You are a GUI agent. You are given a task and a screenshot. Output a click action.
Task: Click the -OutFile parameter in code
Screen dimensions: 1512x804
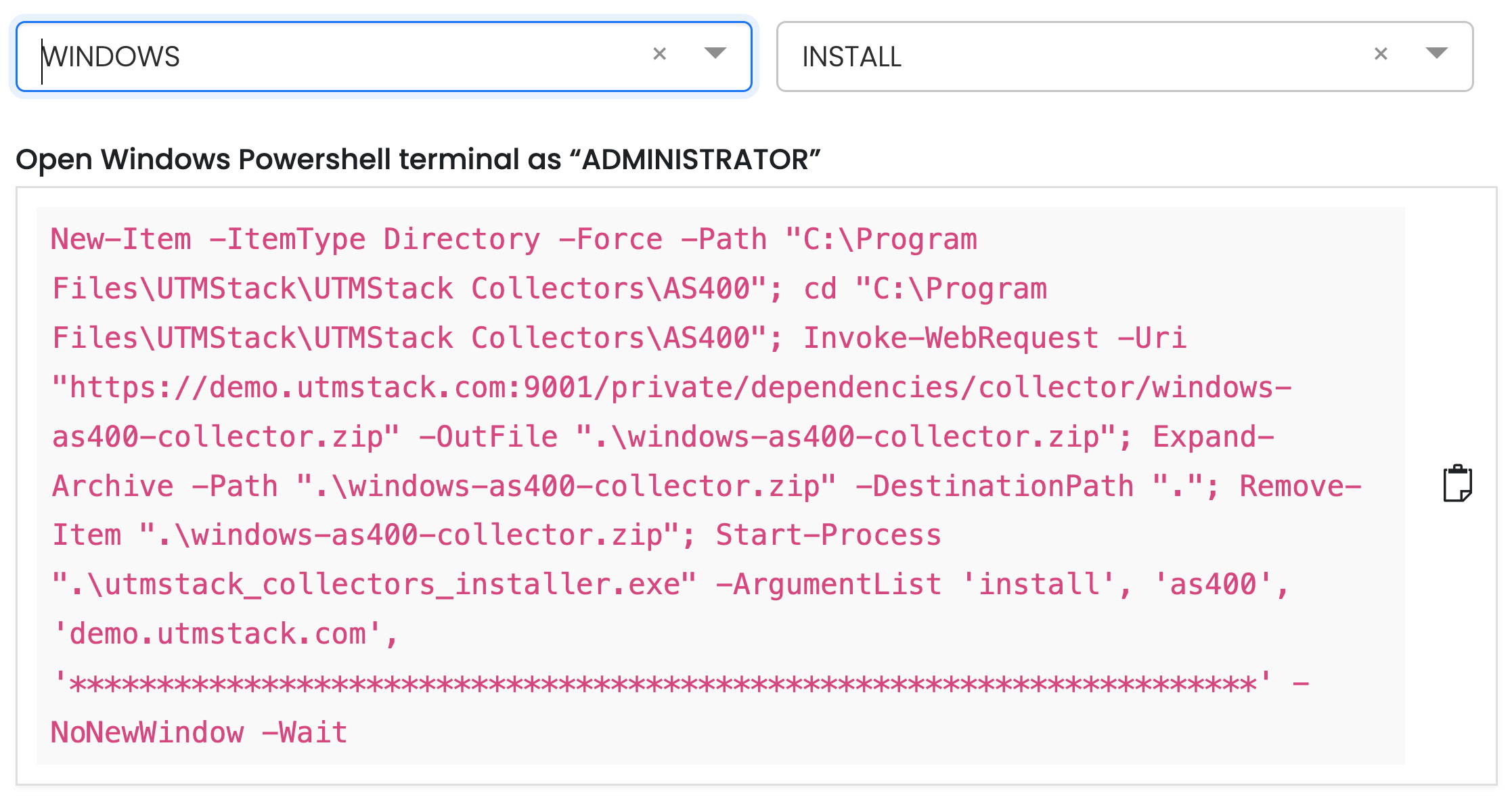488,437
